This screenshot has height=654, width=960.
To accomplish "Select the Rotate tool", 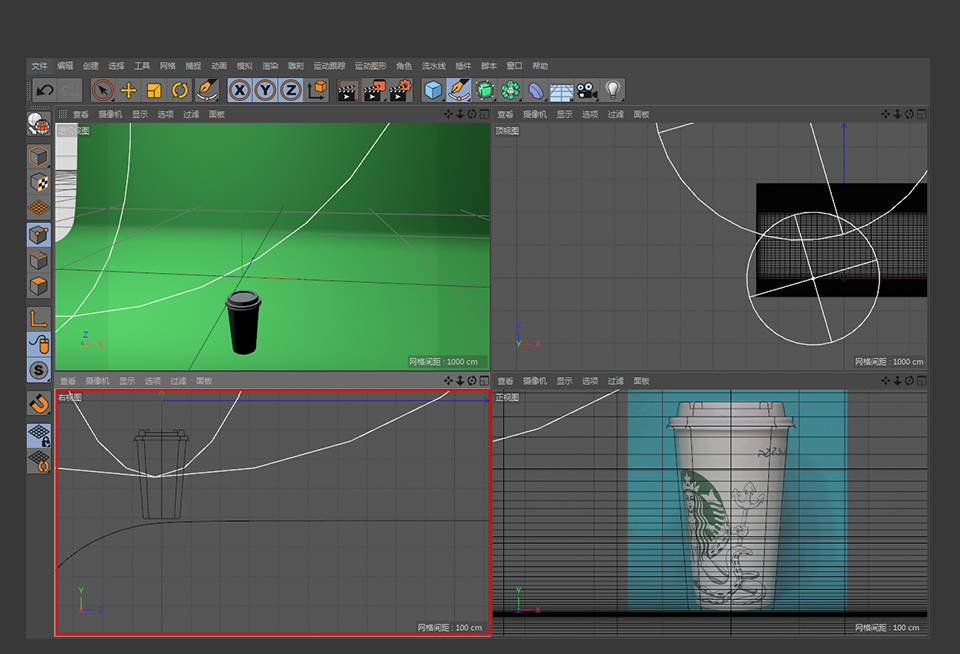I will pyautogui.click(x=180, y=90).
